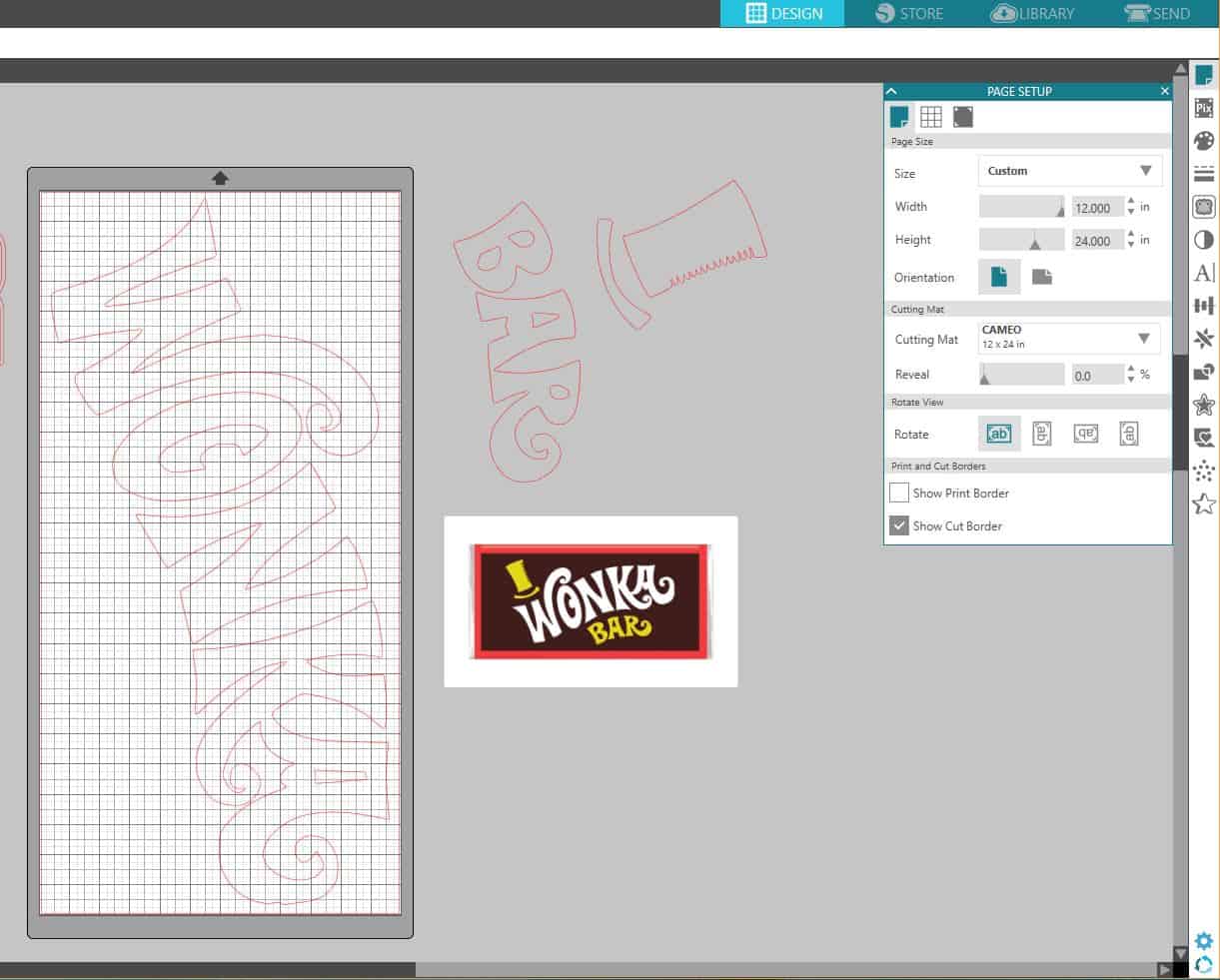The image size is (1220, 980).
Task: Increase Height with the up stepper arrow
Action: tap(1130, 235)
